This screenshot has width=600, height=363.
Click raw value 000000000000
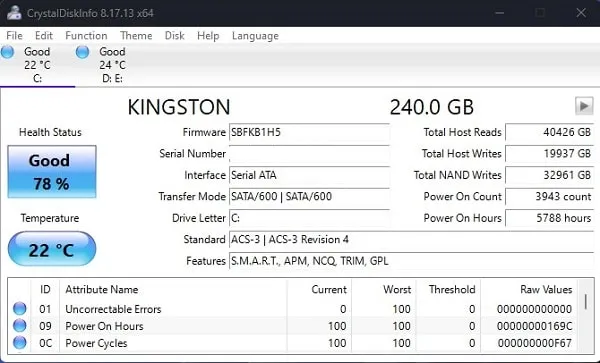point(535,309)
